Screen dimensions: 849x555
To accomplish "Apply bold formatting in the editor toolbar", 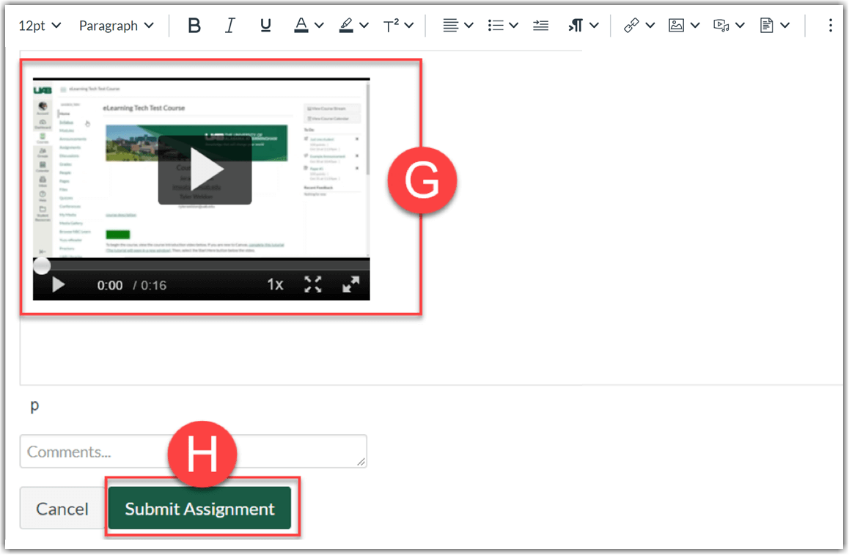I will [194, 26].
